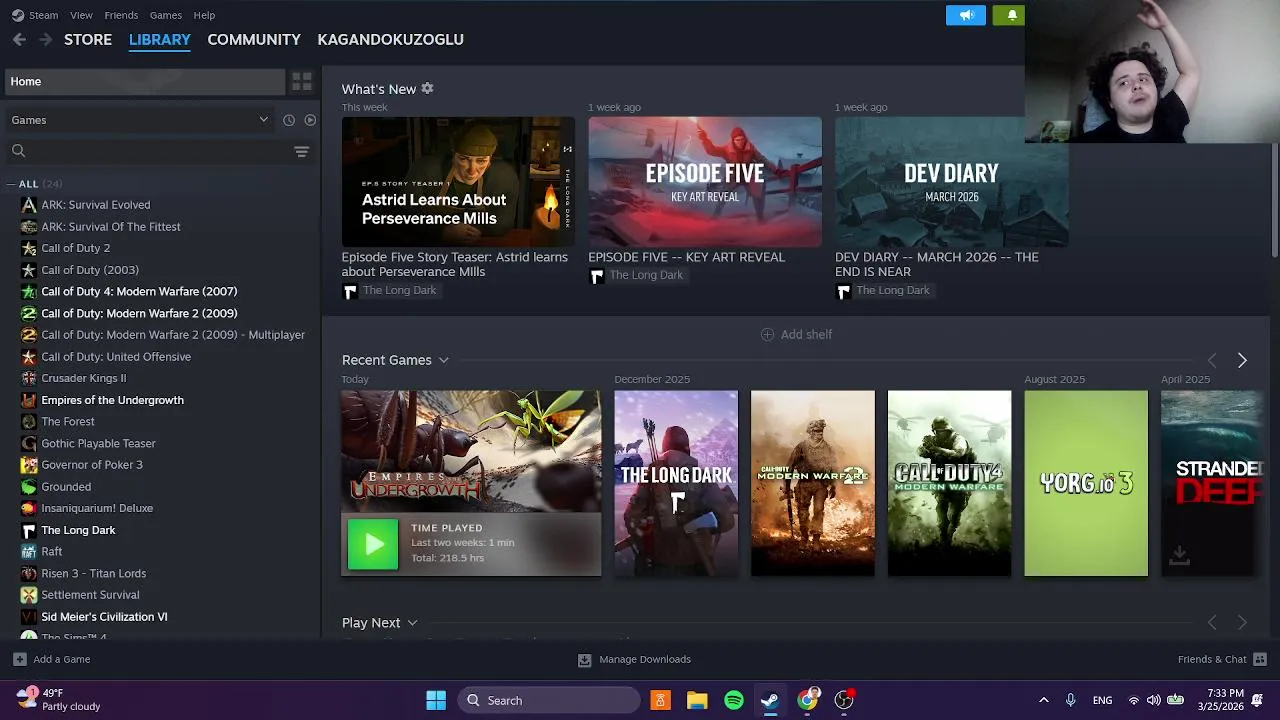Open the Games filter dropdown

coord(139,120)
